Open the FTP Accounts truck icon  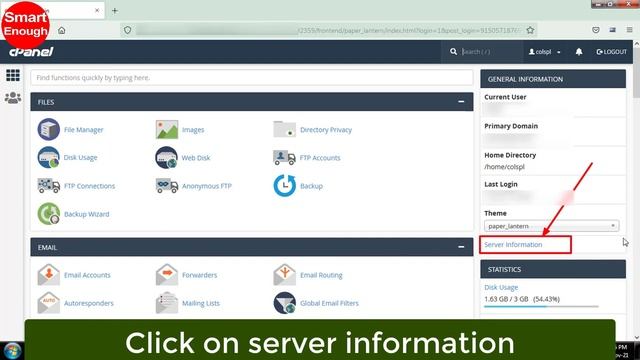284,157
